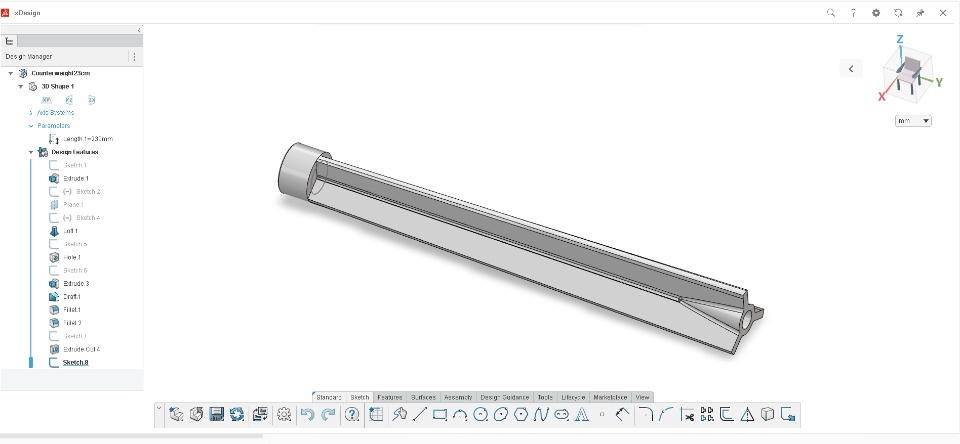Select the Spline sketch tool
Screen dimensions: 960x444
click(541, 415)
